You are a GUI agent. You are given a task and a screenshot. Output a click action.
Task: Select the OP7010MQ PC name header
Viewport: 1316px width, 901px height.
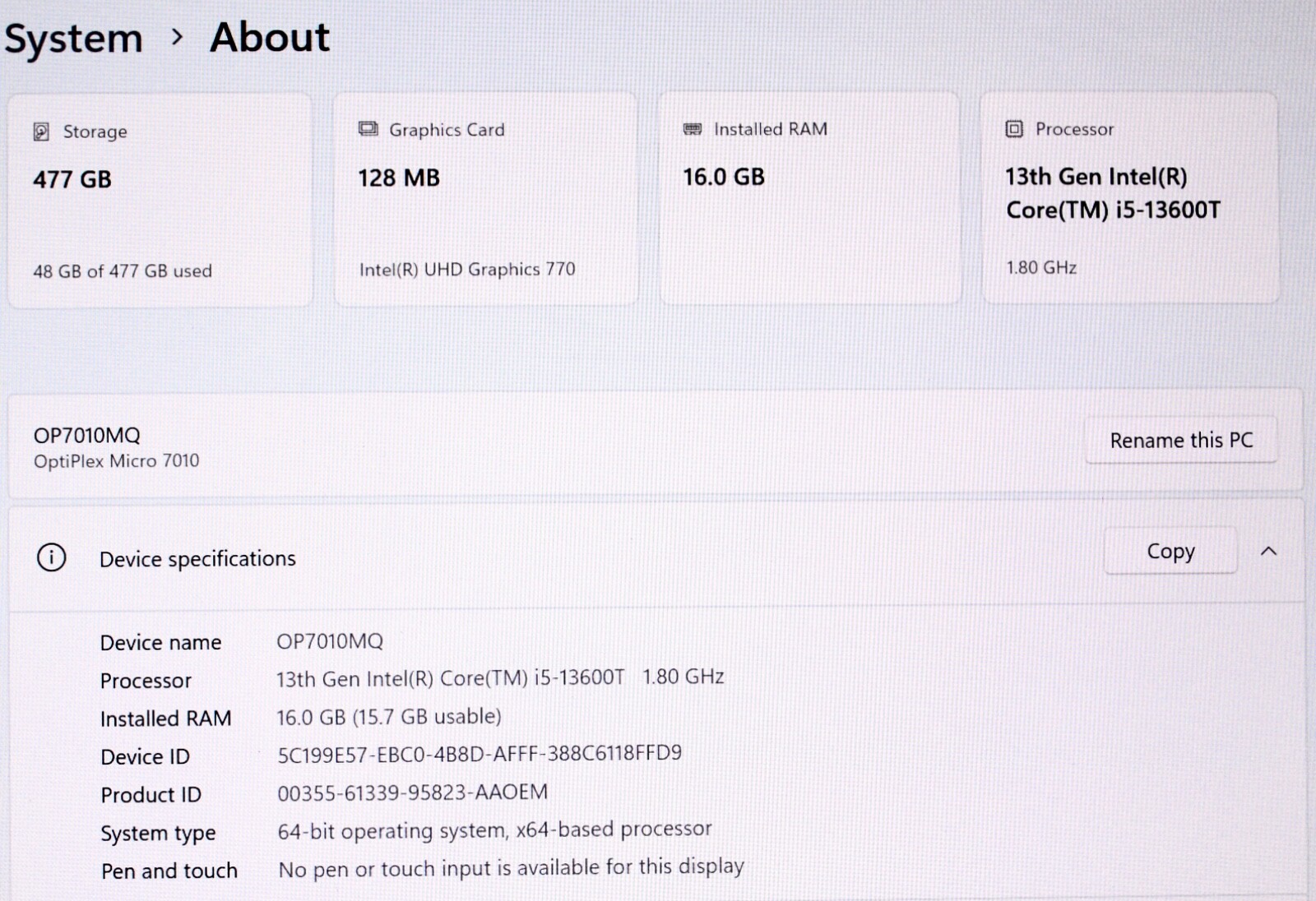[x=86, y=435]
